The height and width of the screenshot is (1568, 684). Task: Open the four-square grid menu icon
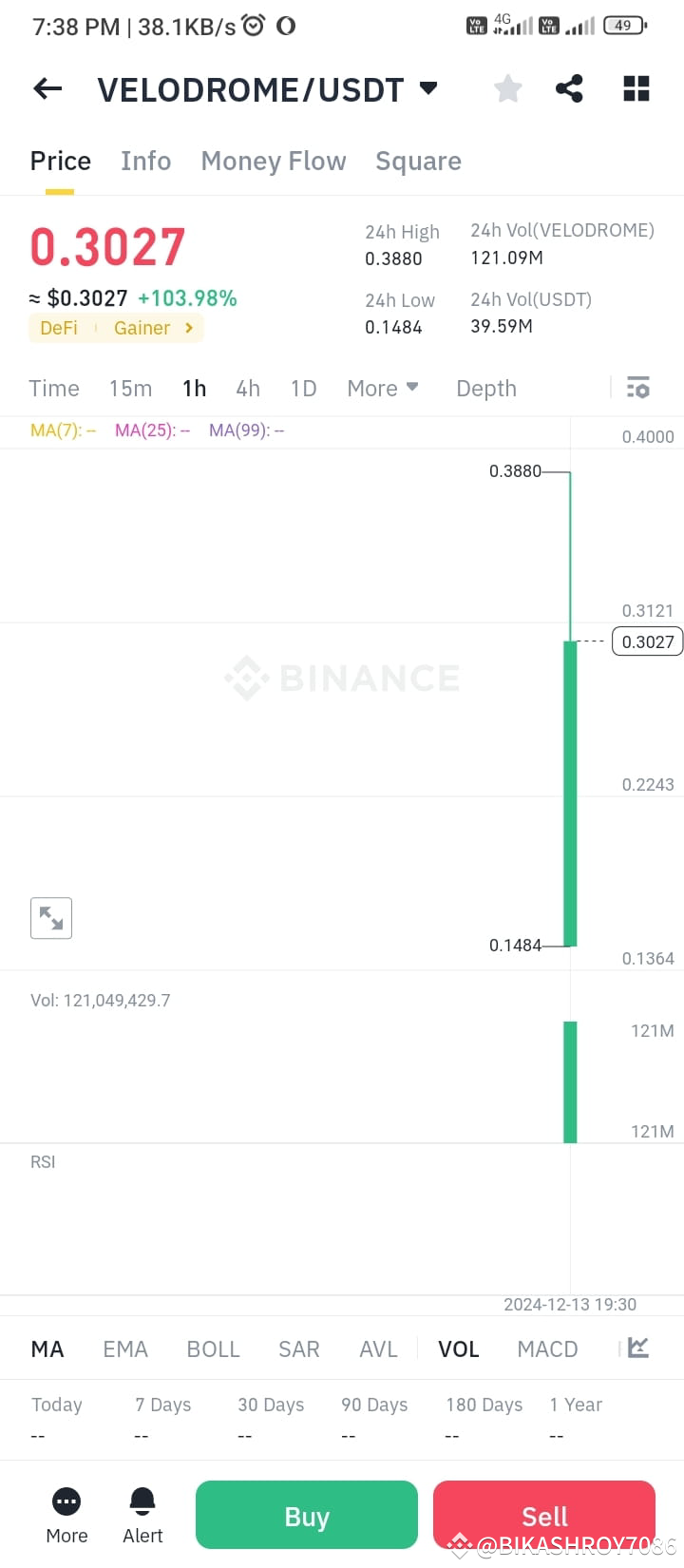pyautogui.click(x=636, y=89)
